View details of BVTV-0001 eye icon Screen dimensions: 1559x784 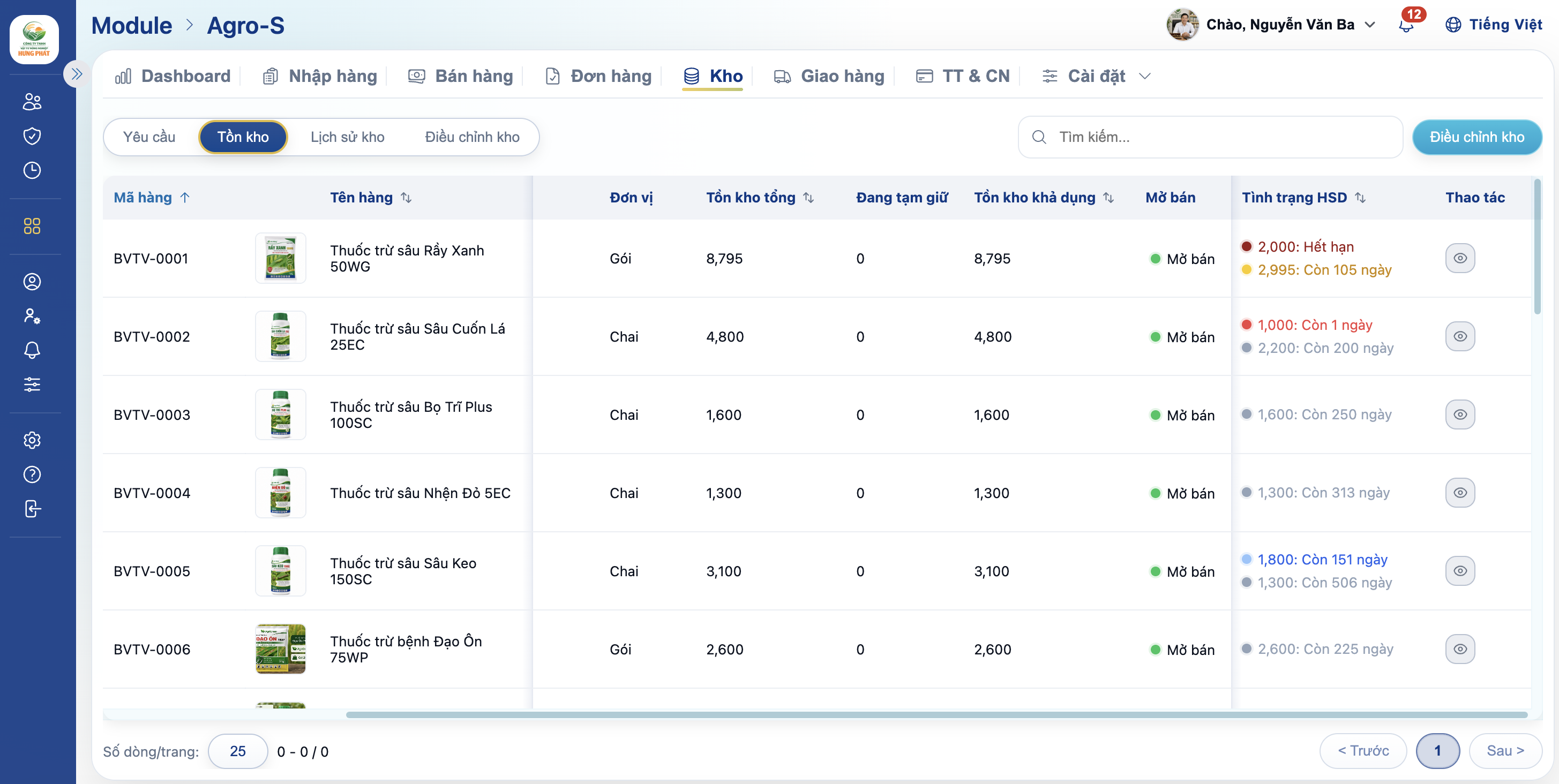1460,258
